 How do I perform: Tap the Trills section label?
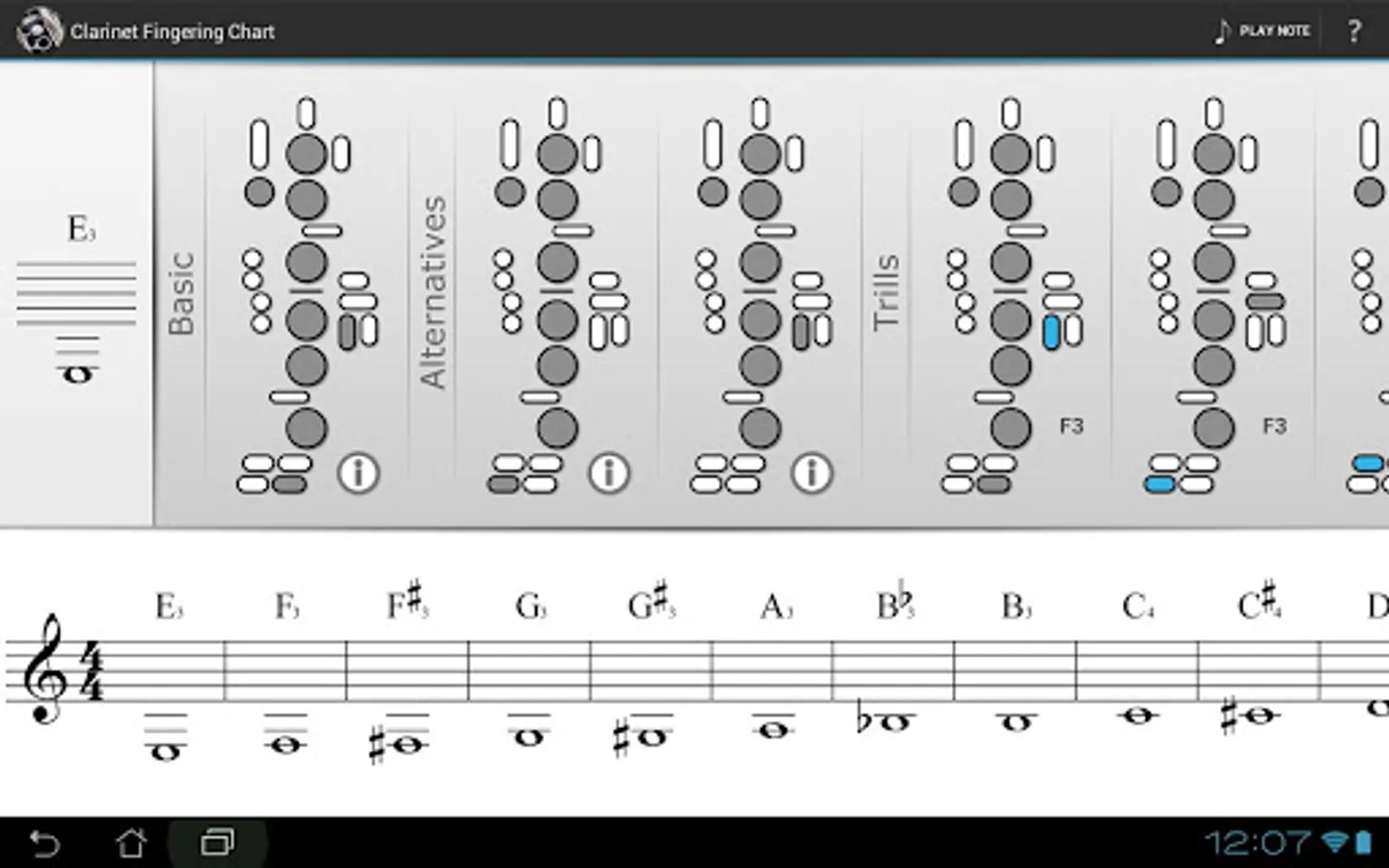click(x=885, y=293)
